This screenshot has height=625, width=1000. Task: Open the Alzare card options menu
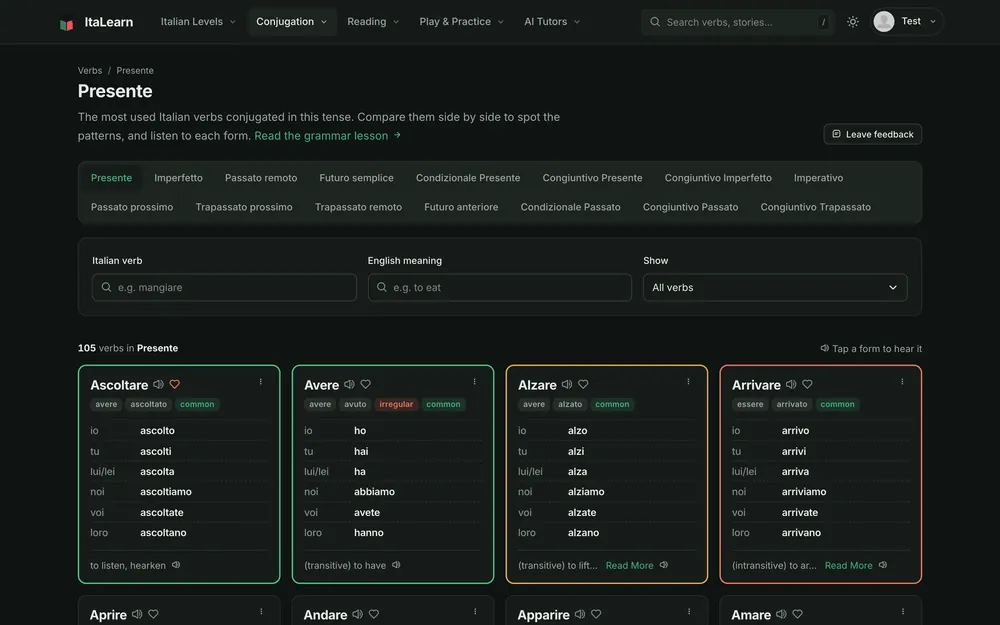[x=688, y=381]
